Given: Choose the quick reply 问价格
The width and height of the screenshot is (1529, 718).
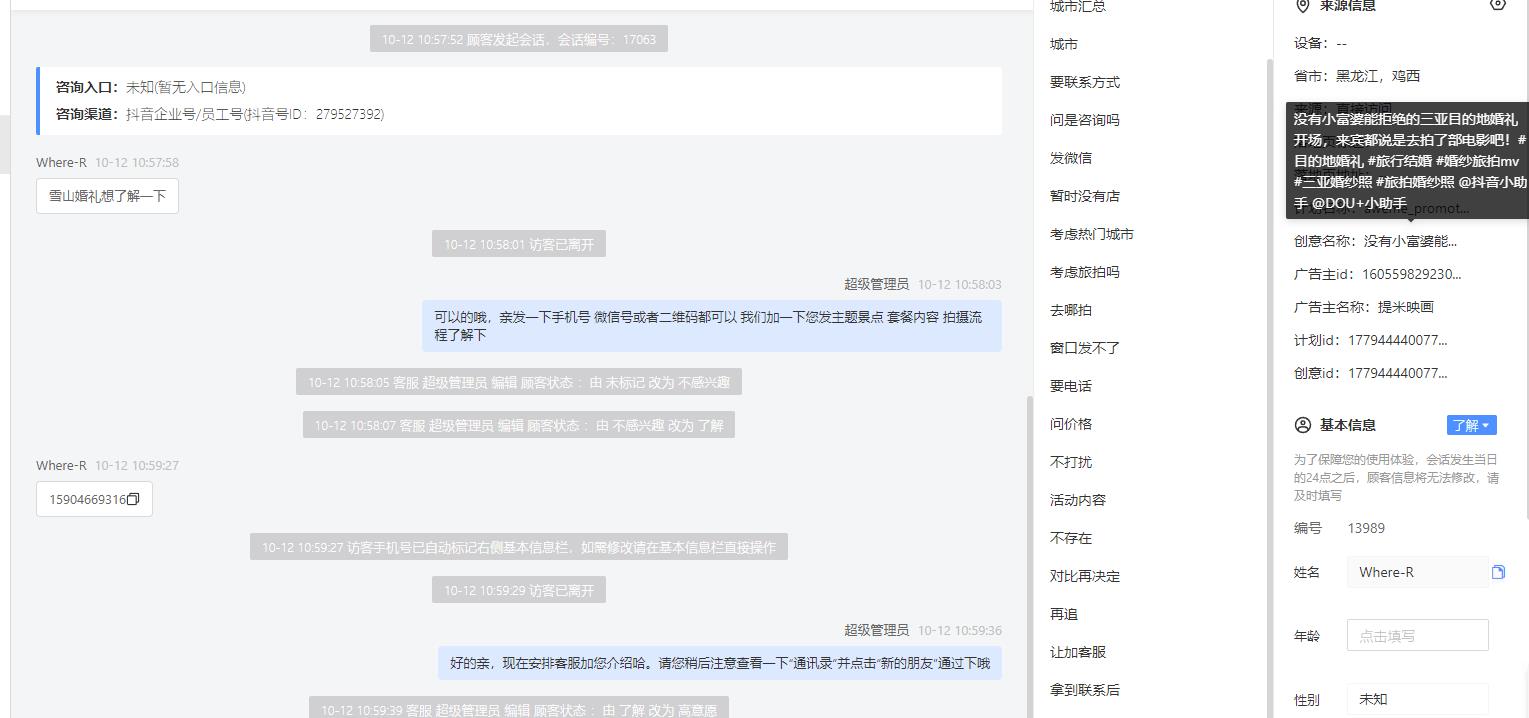Looking at the screenshot, I should (x=1071, y=424).
